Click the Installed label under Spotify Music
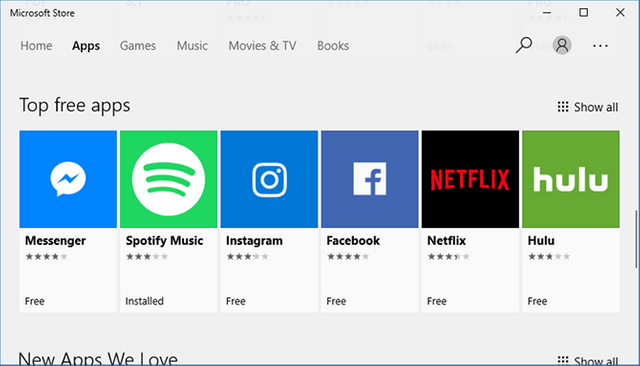 (144, 301)
